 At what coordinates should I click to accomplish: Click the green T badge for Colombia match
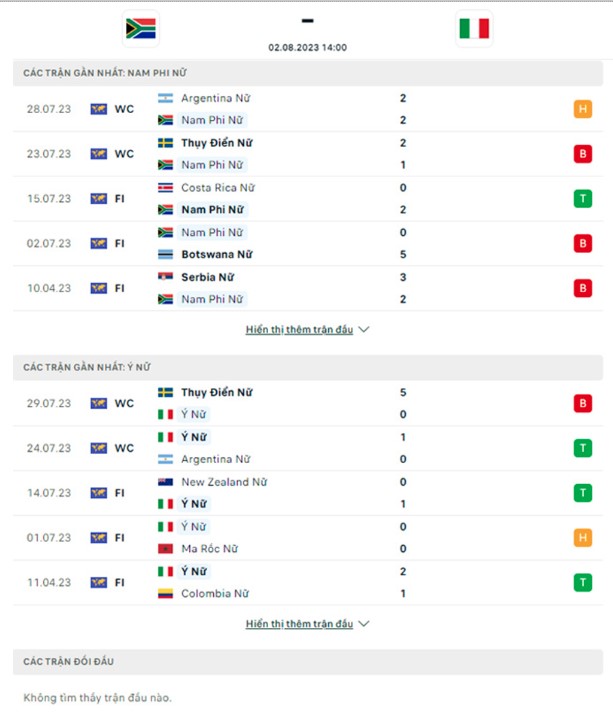point(582,582)
